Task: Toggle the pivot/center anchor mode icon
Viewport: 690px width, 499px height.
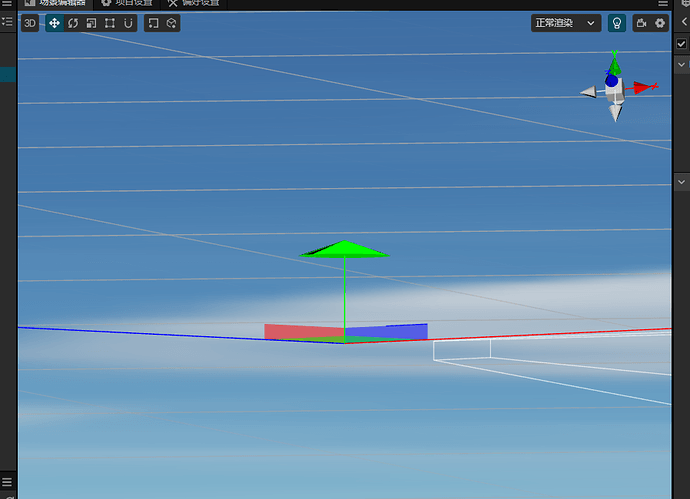Action: (153, 23)
